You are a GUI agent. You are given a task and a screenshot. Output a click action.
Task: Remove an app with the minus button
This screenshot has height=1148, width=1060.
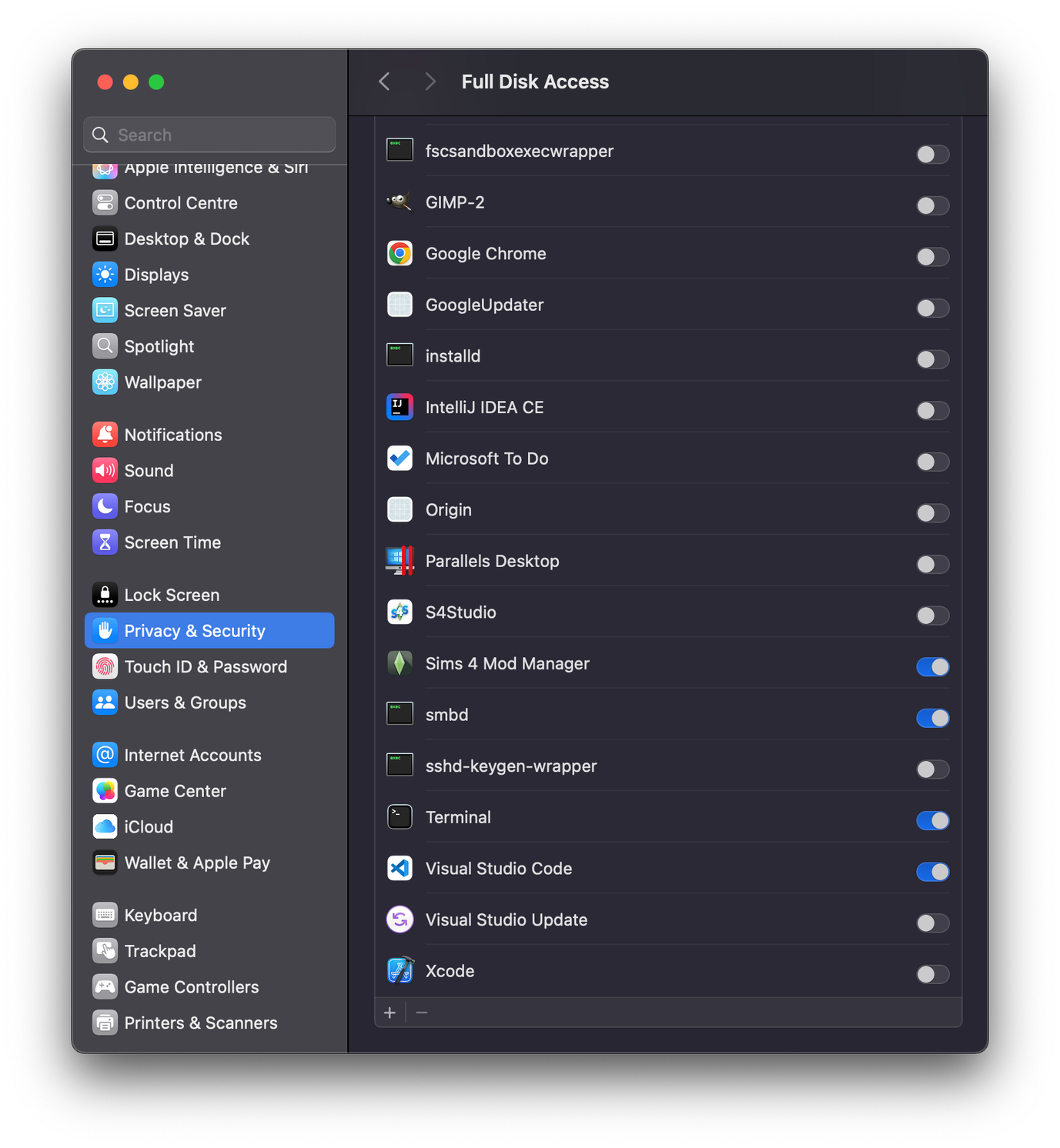[422, 1013]
